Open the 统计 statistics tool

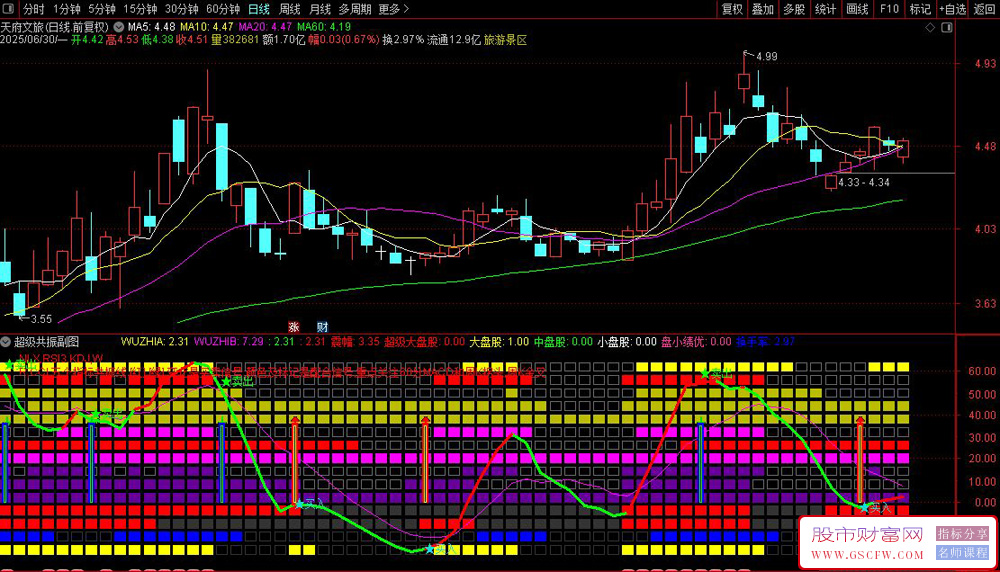(x=825, y=9)
